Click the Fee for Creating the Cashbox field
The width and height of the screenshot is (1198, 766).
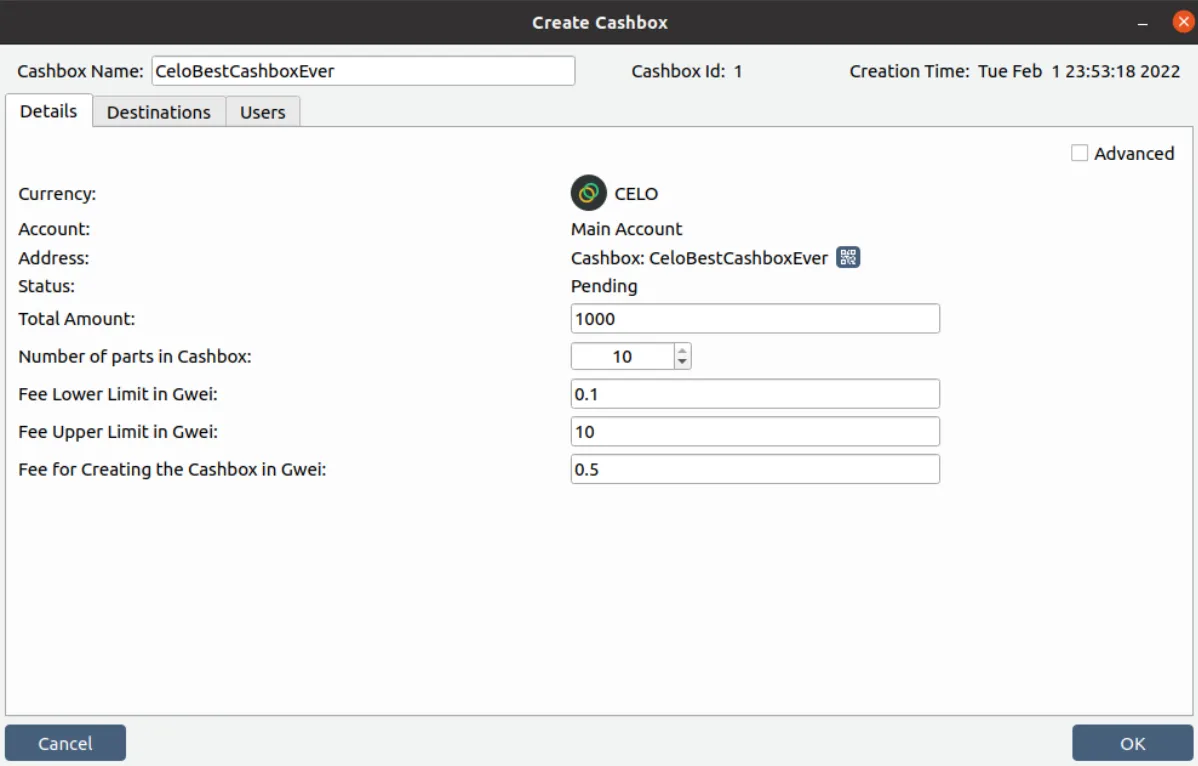[755, 469]
